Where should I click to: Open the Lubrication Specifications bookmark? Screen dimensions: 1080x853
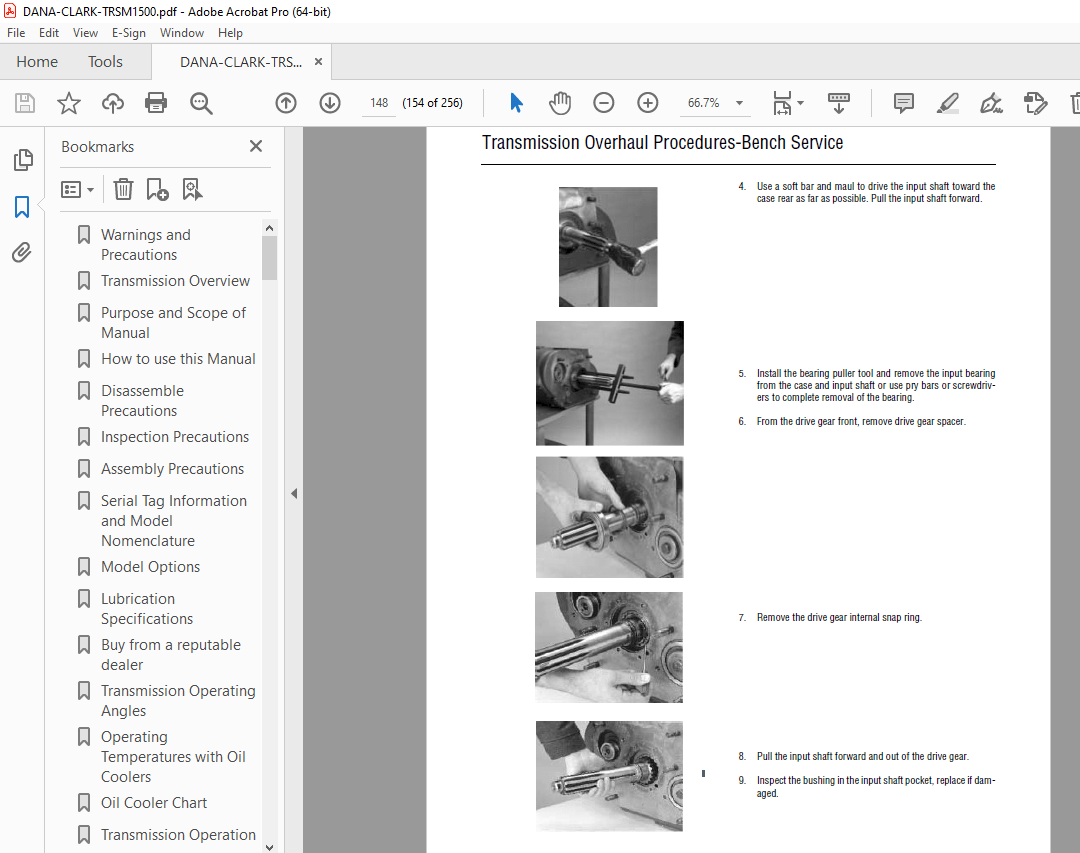point(146,608)
